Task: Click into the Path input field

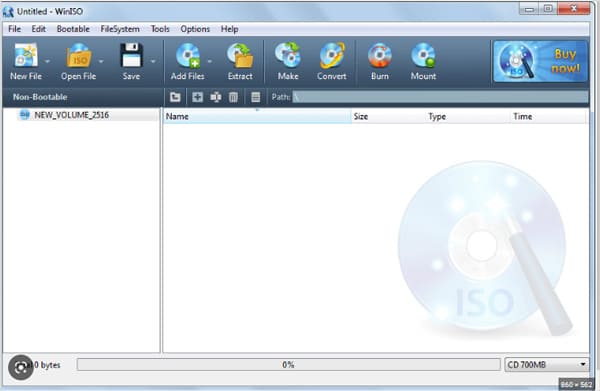Action: click(x=440, y=97)
